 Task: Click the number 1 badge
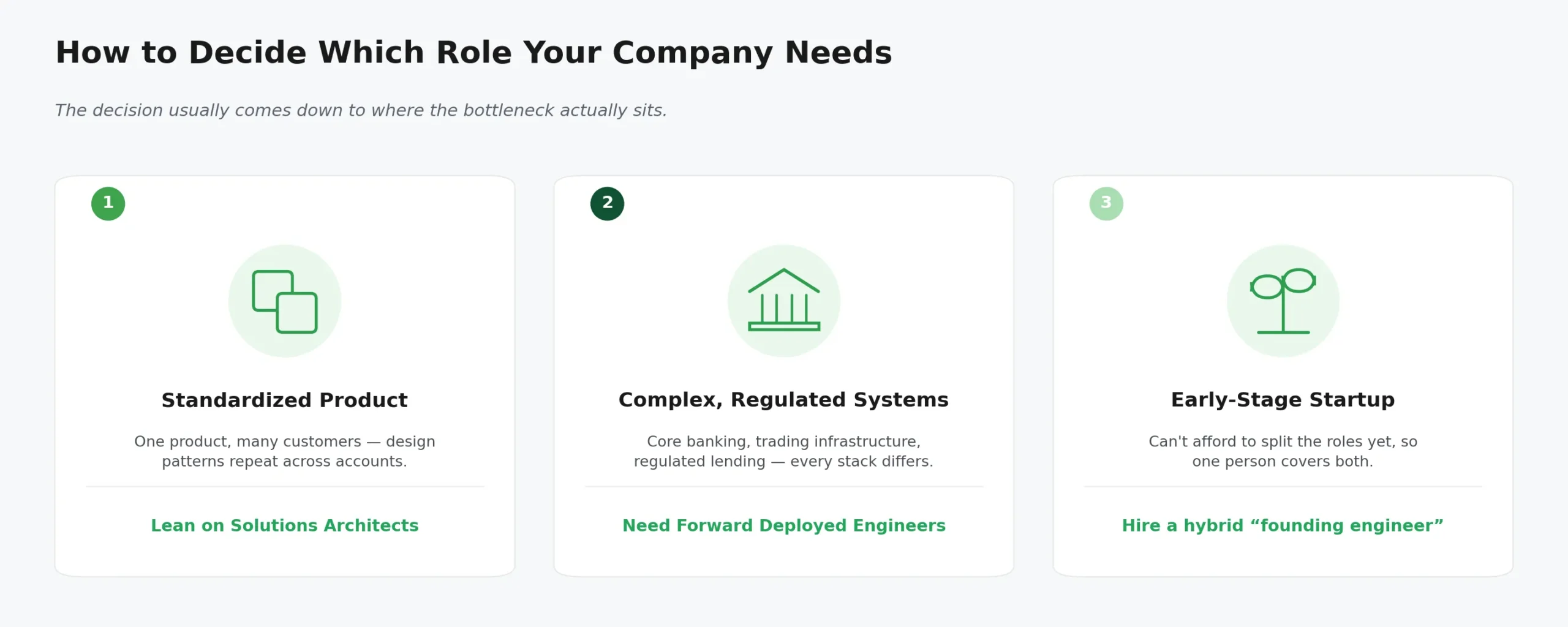(108, 204)
